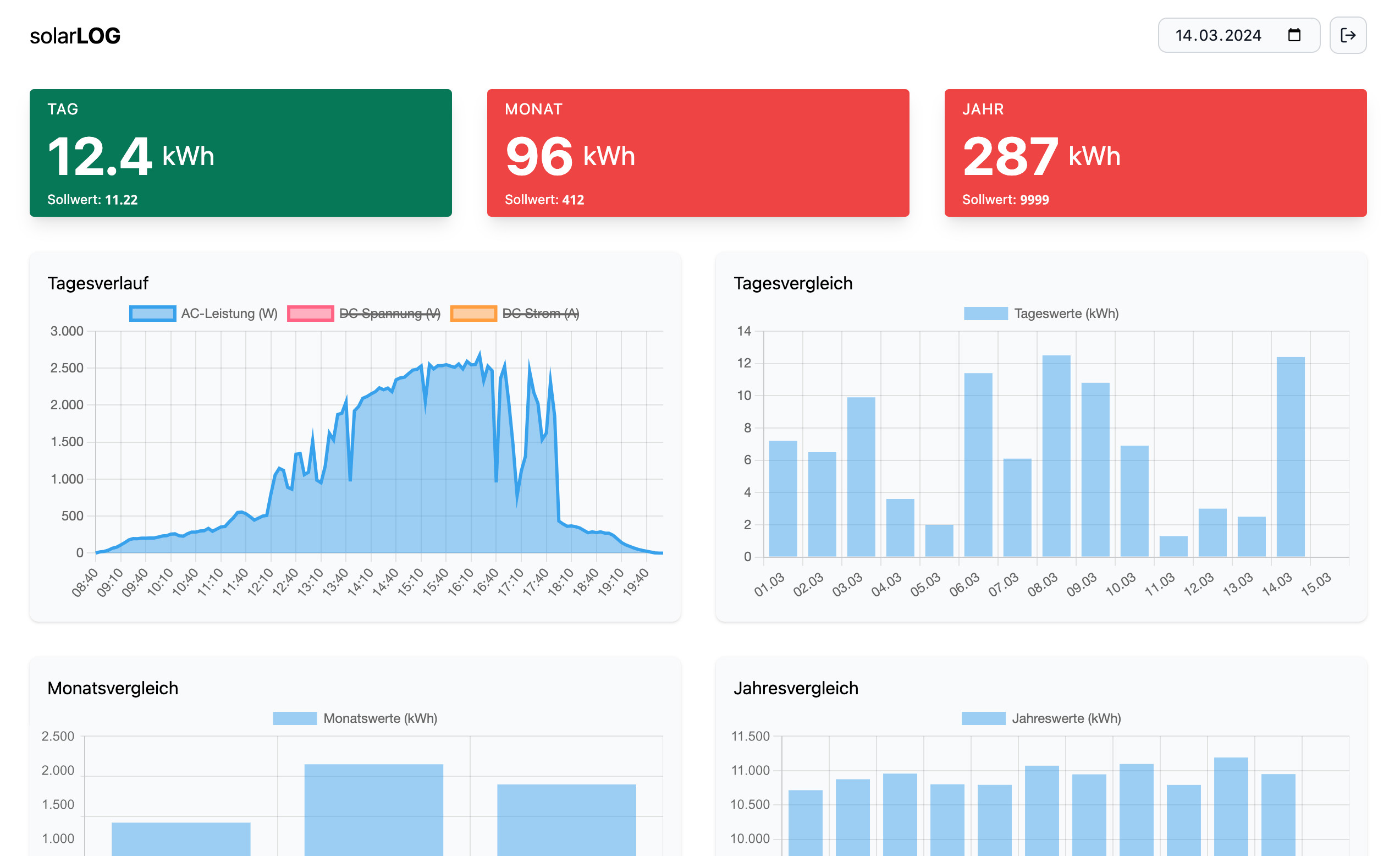
Task: Click the 01.03 bar in Tagesvergleich
Action: (x=783, y=498)
